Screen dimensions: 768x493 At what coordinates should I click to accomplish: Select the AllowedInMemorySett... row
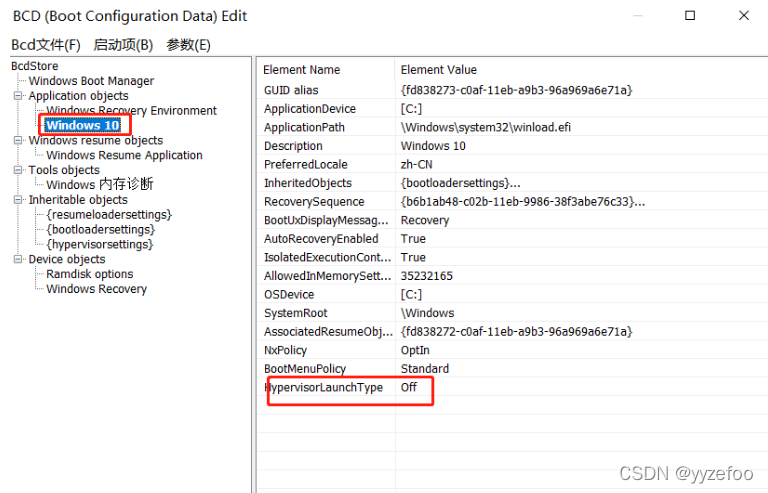(x=513, y=276)
